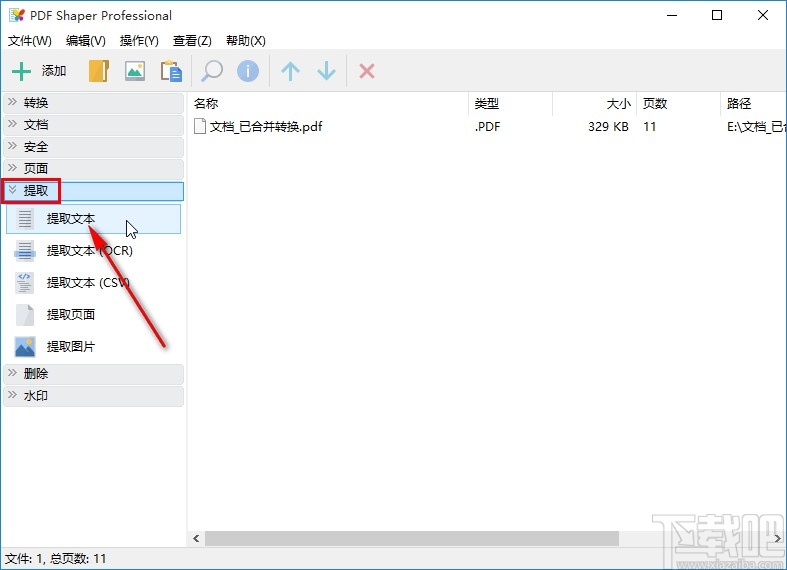Click the CSV code document icon
787x570 pixels.
25,283
